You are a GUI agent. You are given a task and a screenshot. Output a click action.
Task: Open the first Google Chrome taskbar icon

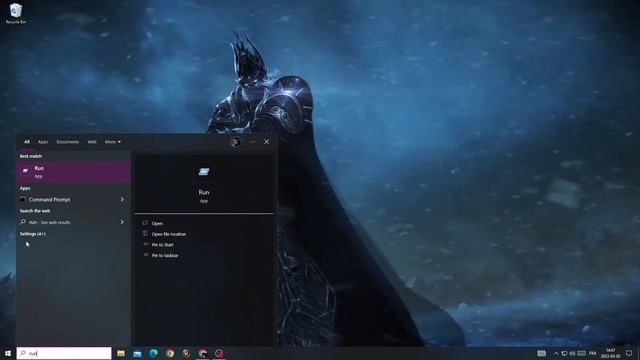(x=170, y=353)
